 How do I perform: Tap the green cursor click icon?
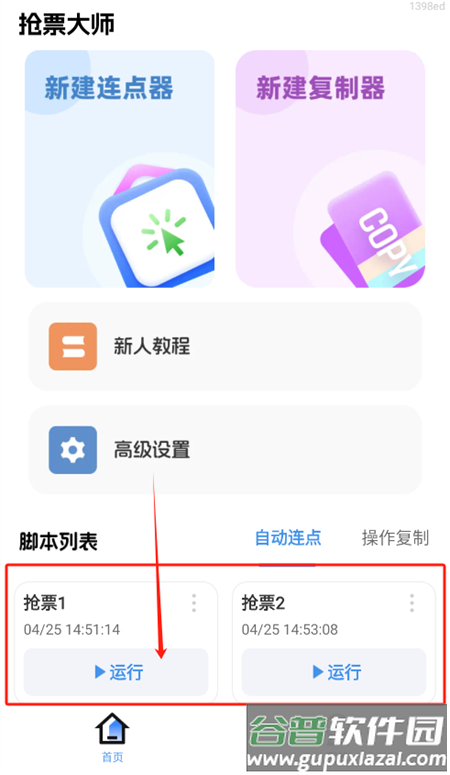coord(164,232)
